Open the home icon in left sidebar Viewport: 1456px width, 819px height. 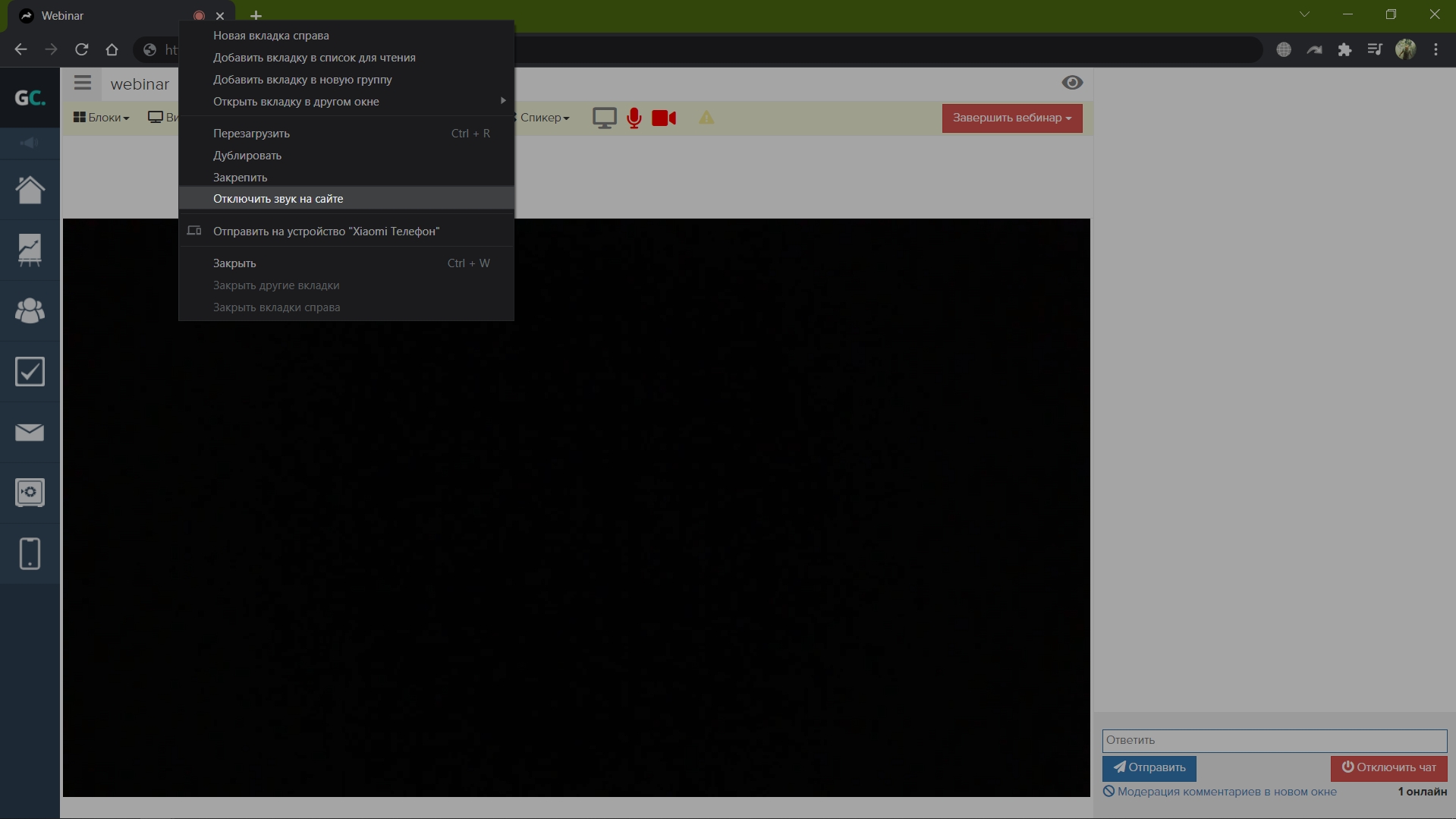click(x=30, y=190)
